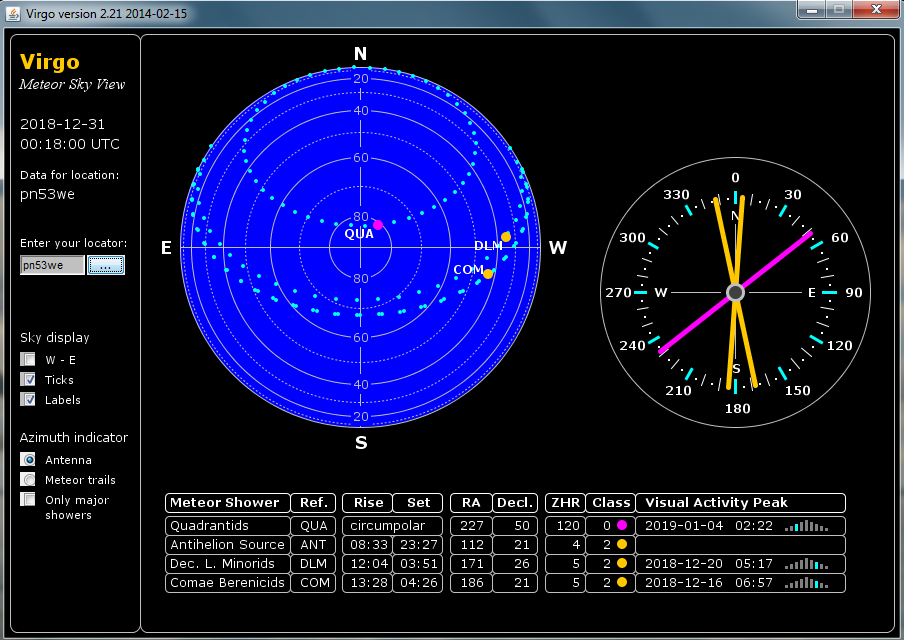Click the 12:04 rise time cell

[x=368, y=564]
